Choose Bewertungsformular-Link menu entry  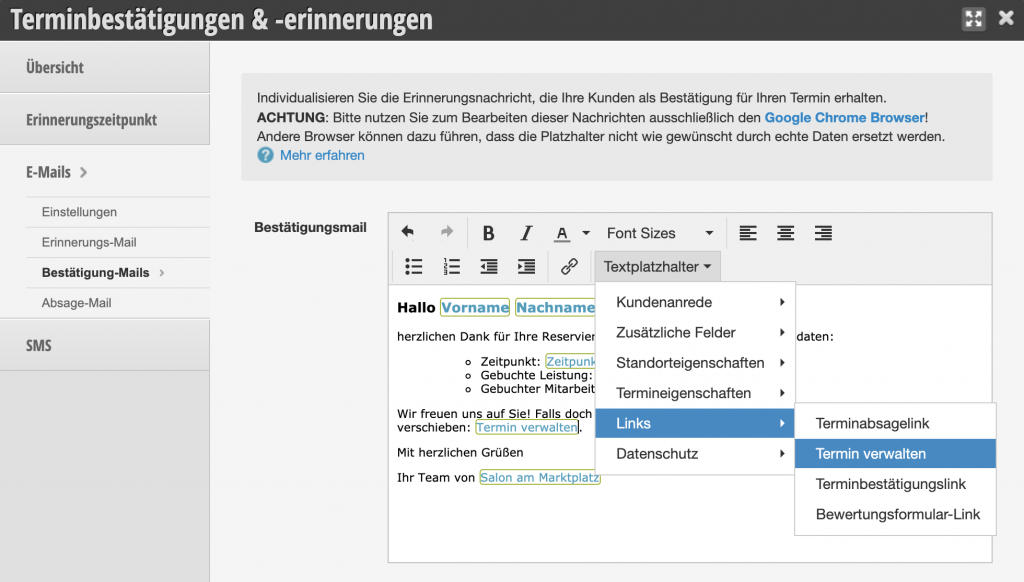click(897, 514)
